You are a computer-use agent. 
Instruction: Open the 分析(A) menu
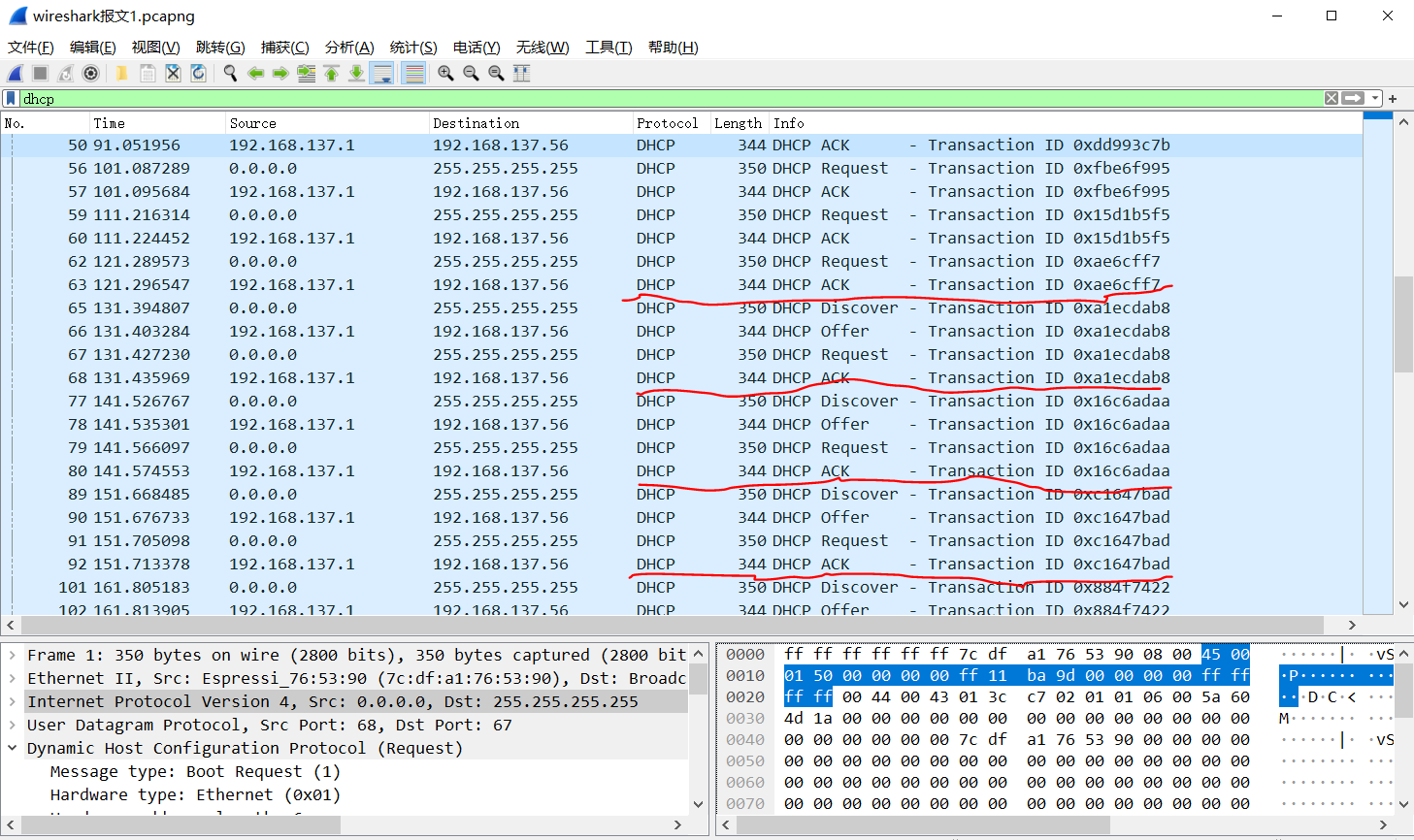pos(349,47)
